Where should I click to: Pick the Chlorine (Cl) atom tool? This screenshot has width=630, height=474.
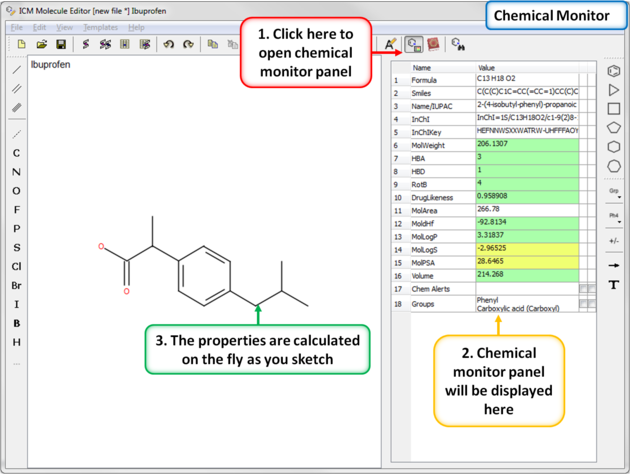[16, 267]
